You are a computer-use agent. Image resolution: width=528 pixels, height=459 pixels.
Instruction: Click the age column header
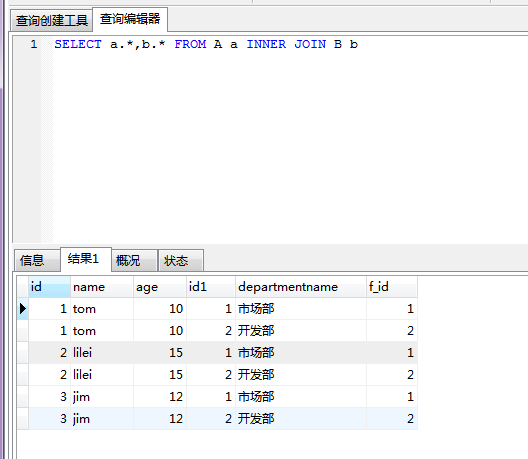[160, 287]
